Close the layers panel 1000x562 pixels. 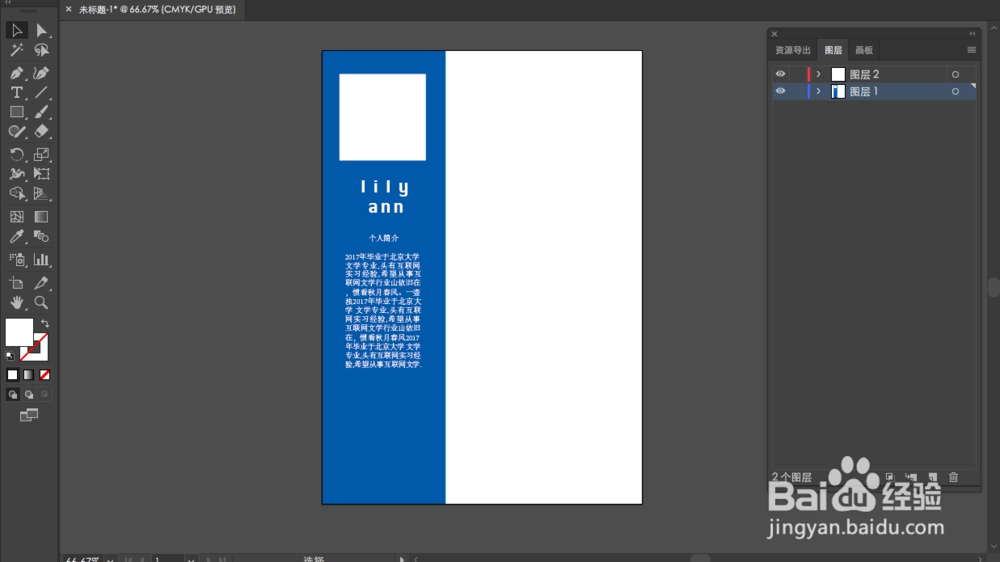click(774, 34)
